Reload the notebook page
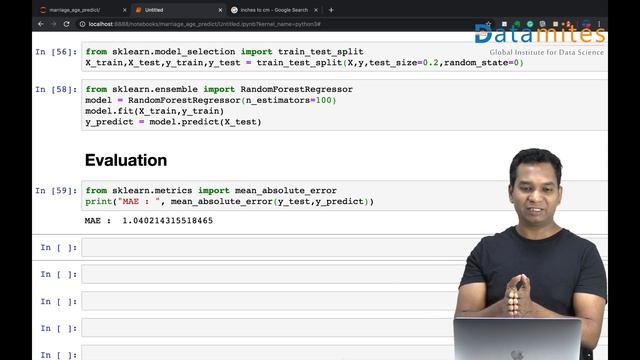The image size is (640, 360). point(67,24)
